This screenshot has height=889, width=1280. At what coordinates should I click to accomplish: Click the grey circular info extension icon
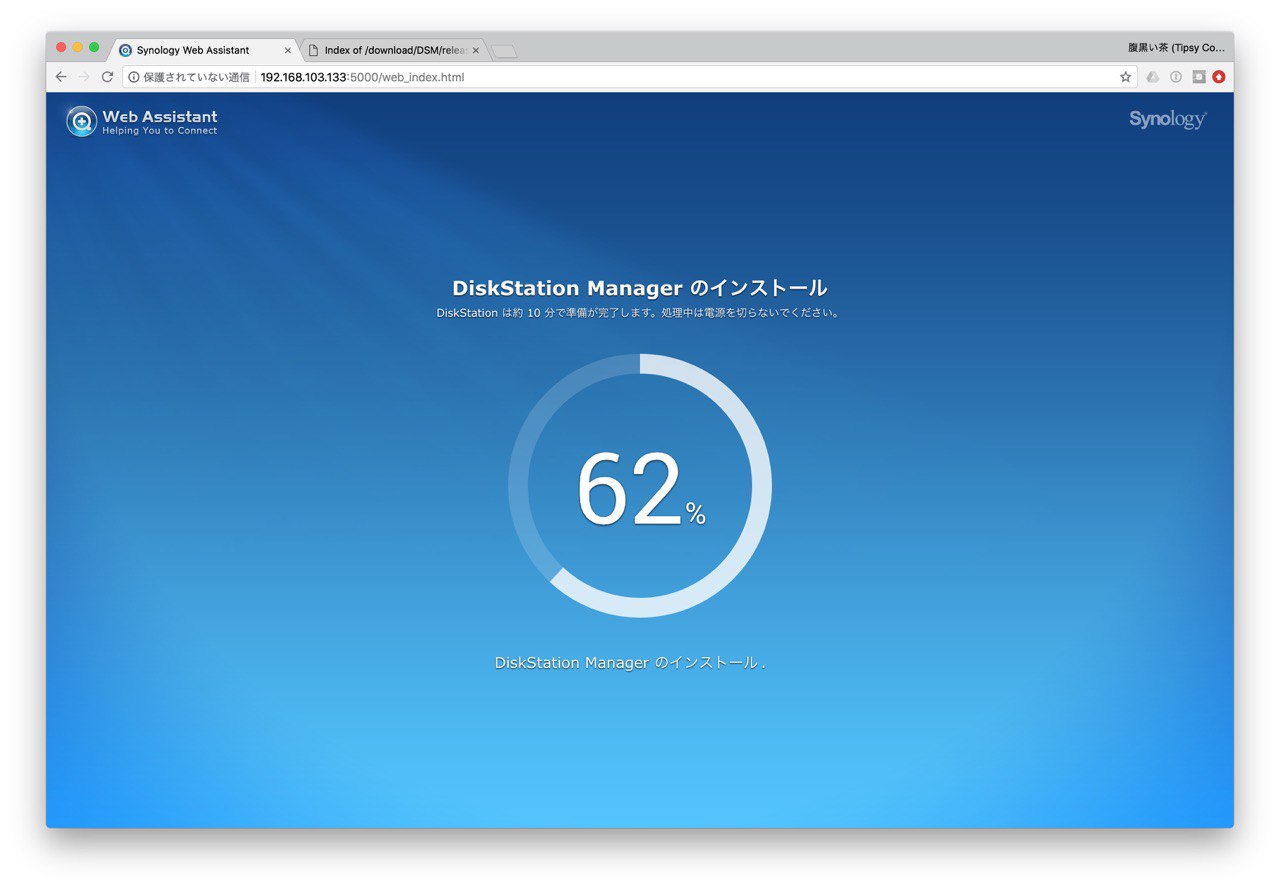point(1176,77)
